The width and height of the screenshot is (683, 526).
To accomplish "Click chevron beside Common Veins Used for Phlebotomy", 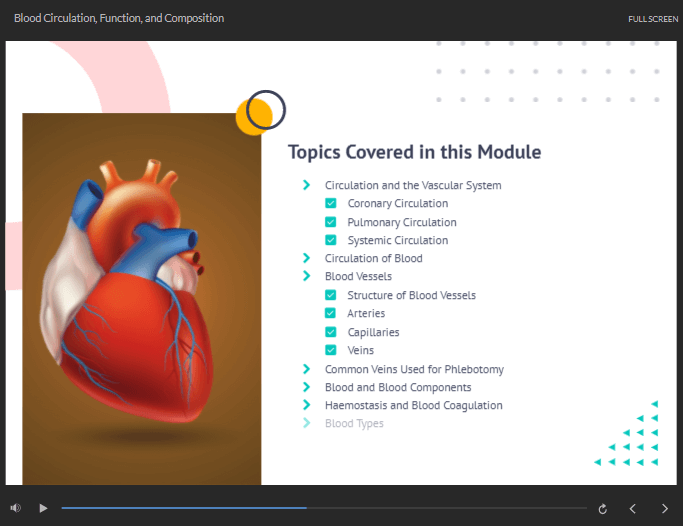I will pyautogui.click(x=306, y=369).
